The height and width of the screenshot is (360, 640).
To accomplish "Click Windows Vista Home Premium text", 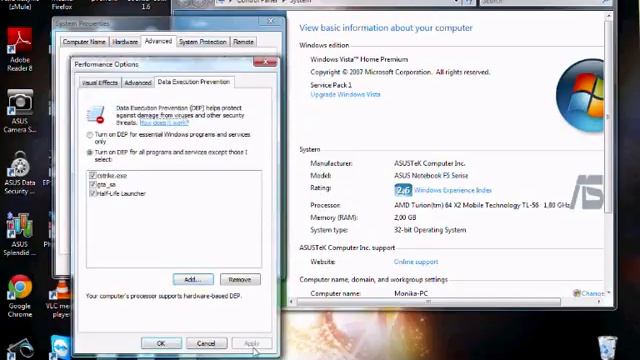I will coord(359,59).
